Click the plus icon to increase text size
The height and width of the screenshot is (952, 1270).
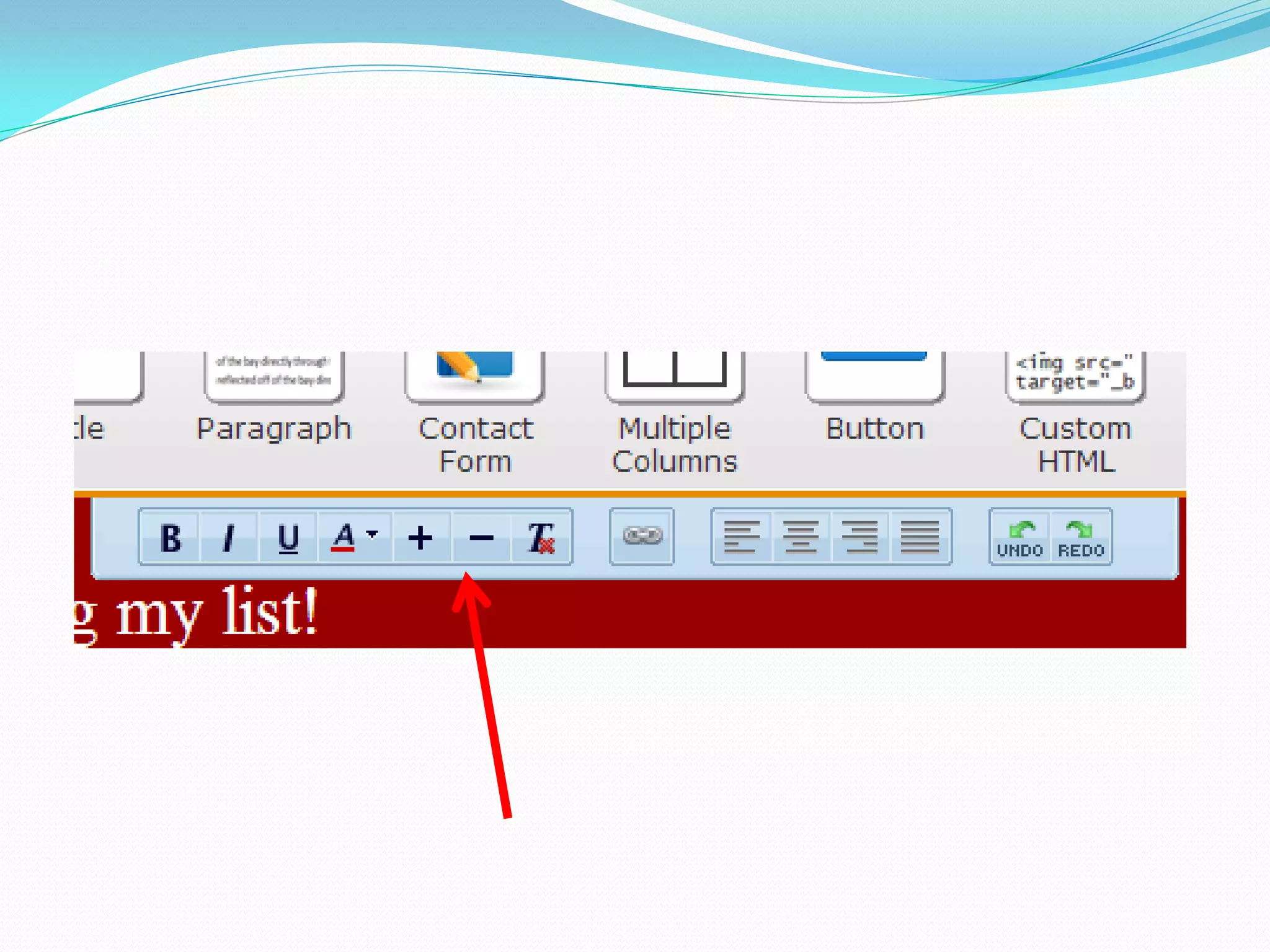pos(420,537)
